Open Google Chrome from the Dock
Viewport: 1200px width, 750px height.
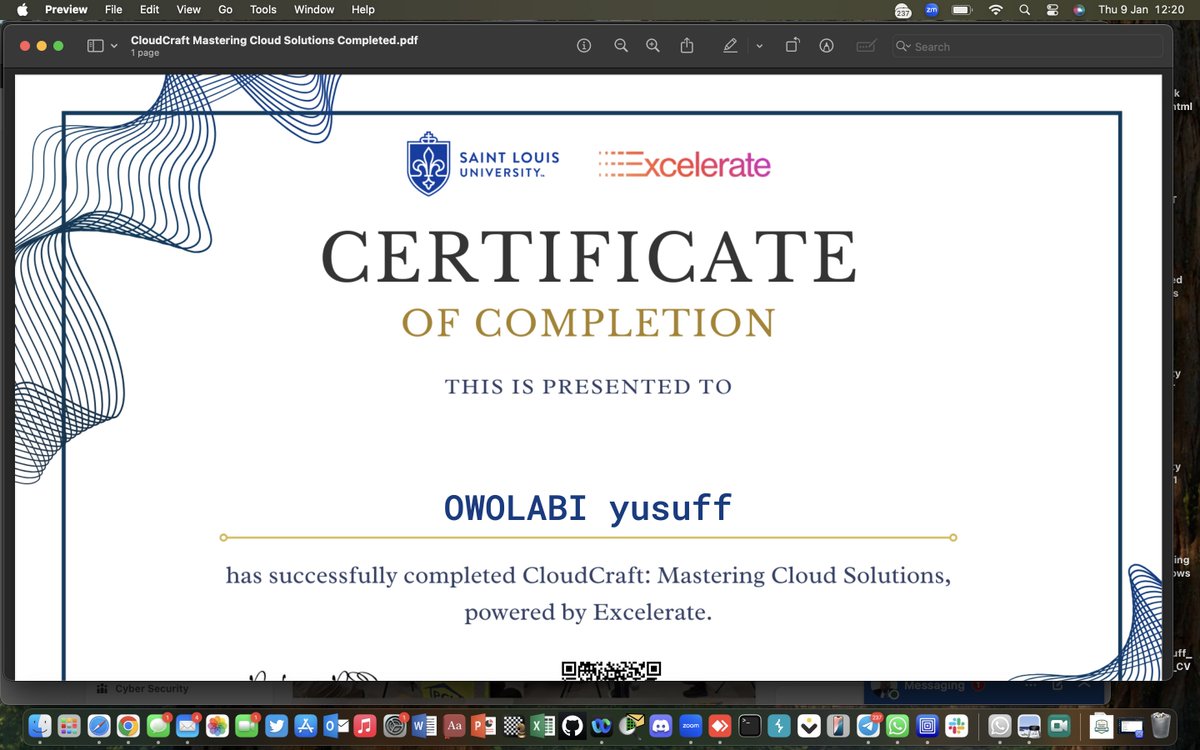tap(128, 726)
